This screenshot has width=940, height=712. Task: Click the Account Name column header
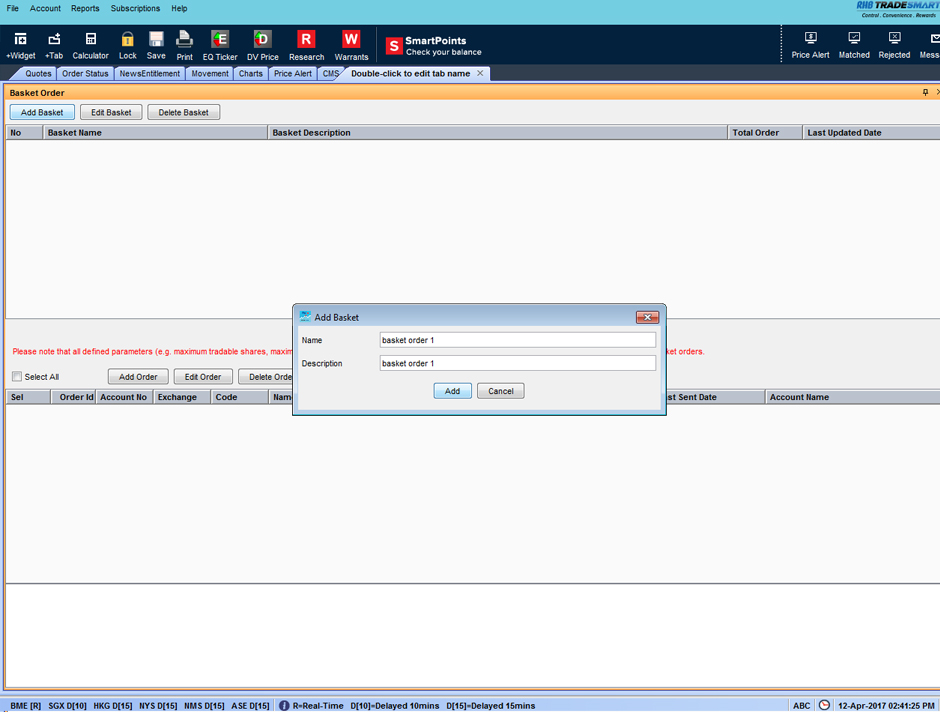[x=852, y=397]
